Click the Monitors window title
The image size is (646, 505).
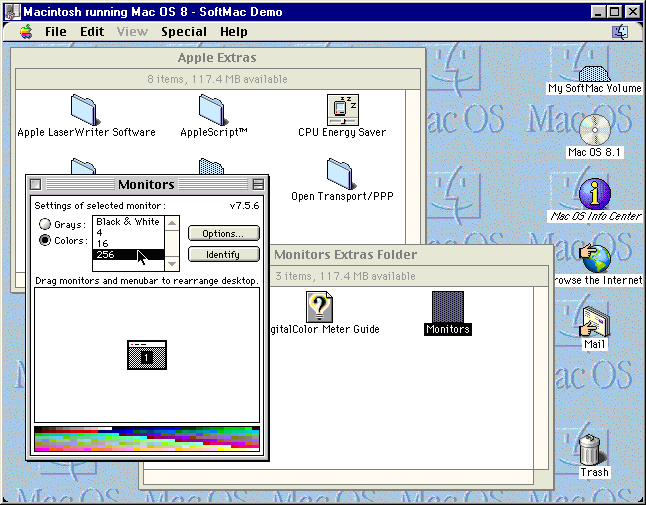pyautogui.click(x=146, y=184)
